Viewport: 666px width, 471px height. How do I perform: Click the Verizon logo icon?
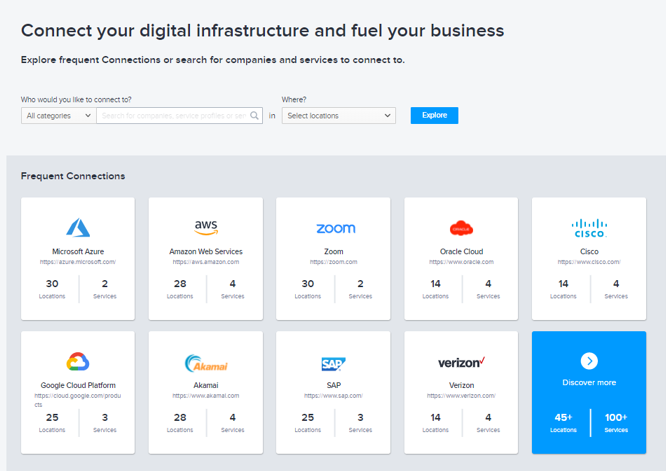pos(461,362)
